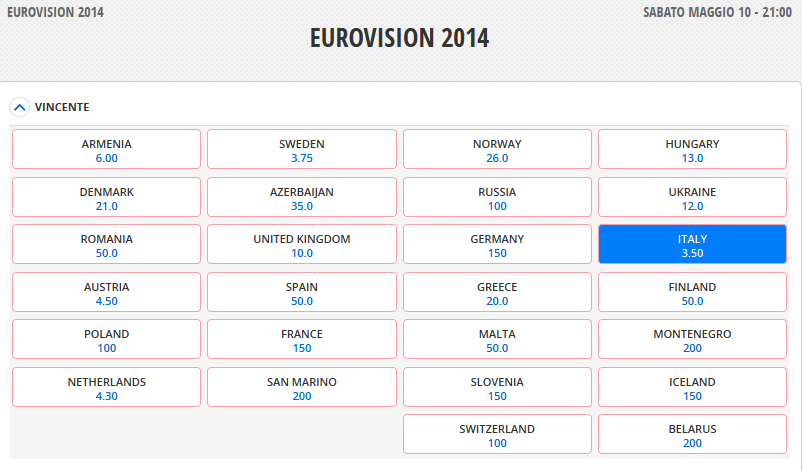Screen dimensions: 802x471
Task: Select Hungary odds 13.0
Action: [692, 150]
